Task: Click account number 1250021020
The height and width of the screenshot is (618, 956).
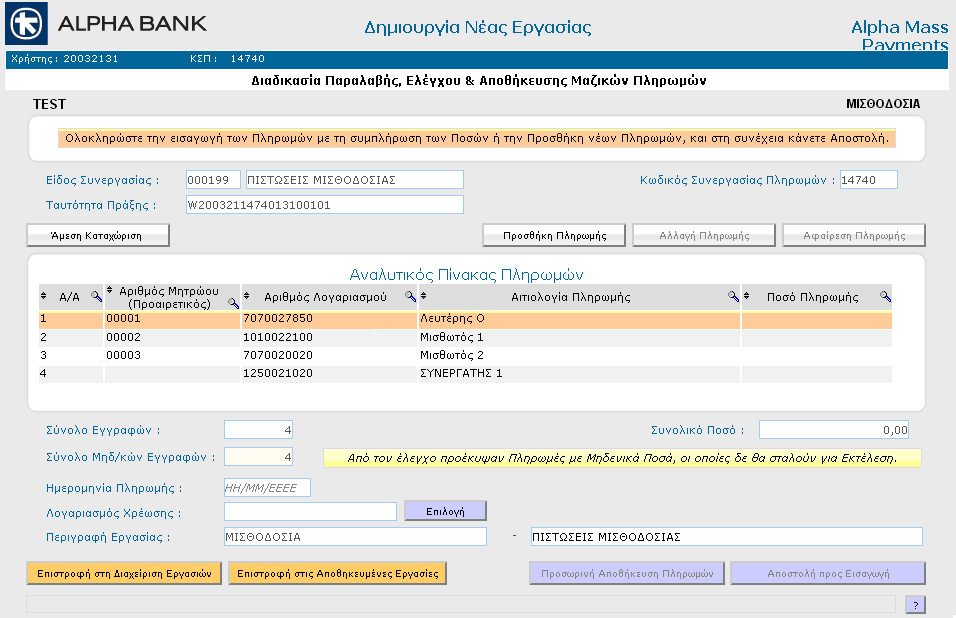Action: (278, 373)
